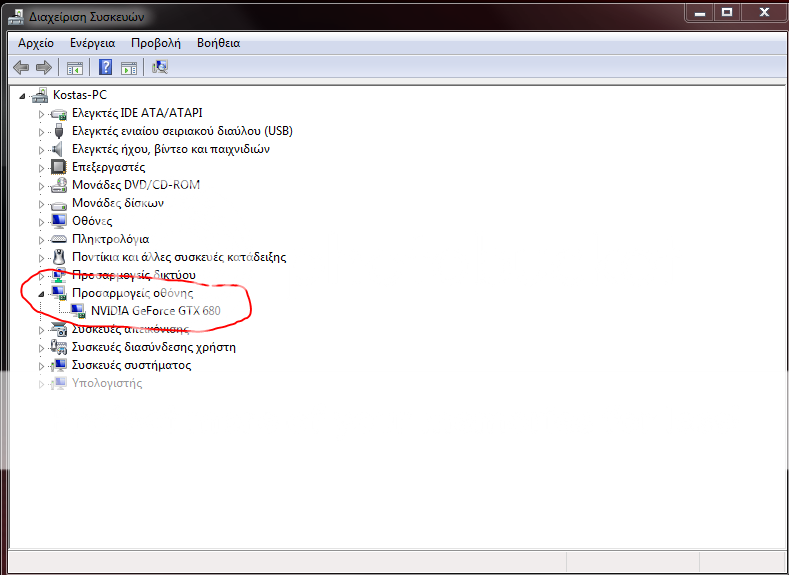The width and height of the screenshot is (789, 575).
Task: Click the Forward arrow toolbar icon
Action: (43, 68)
